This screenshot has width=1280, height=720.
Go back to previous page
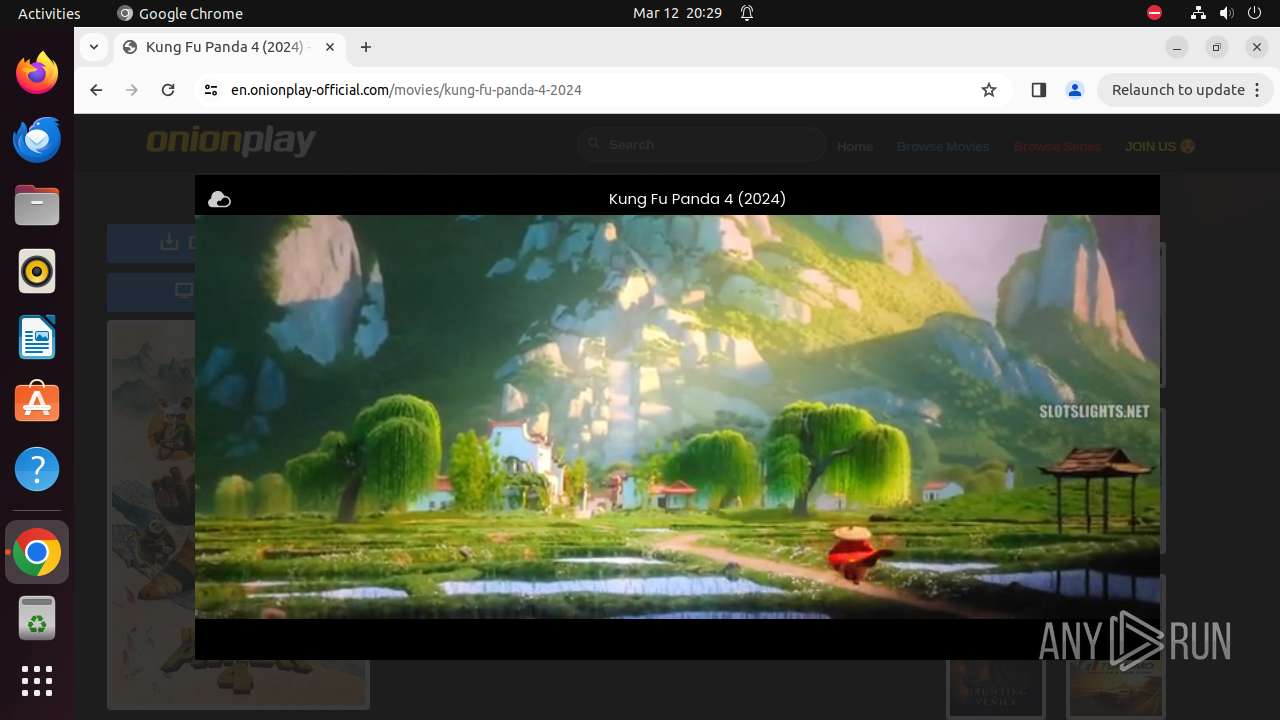tap(96, 90)
